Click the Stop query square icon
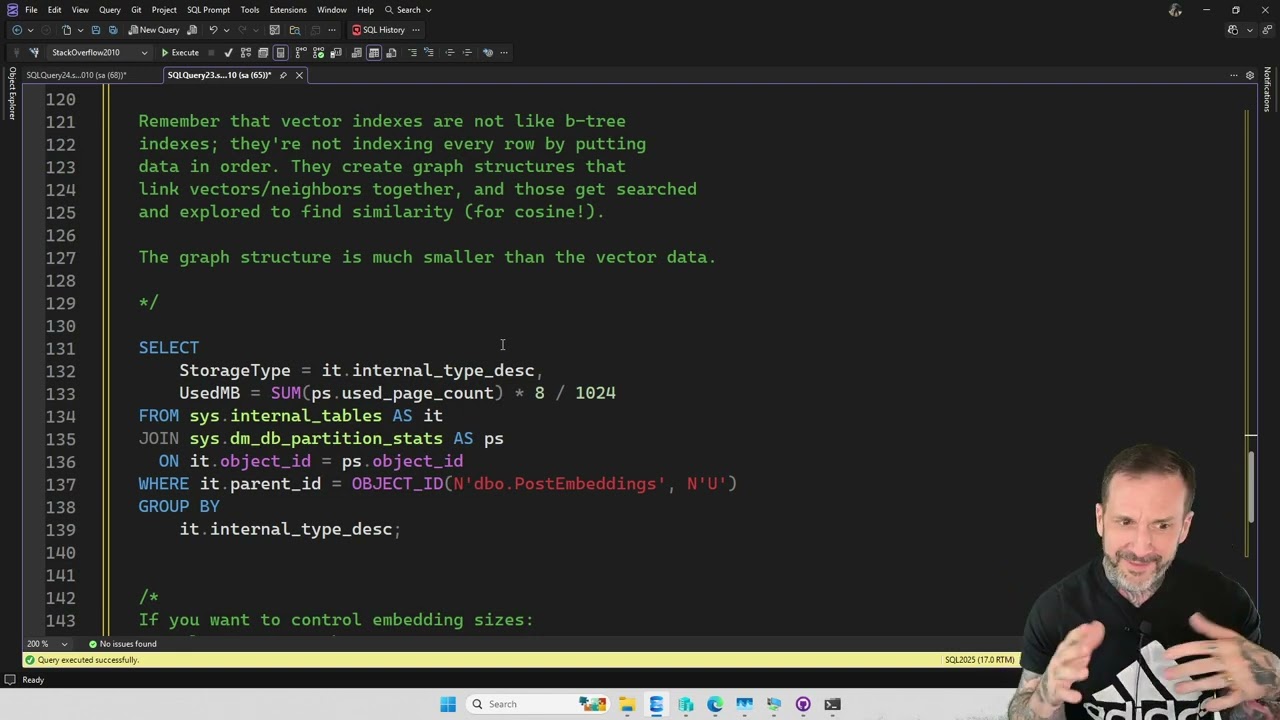Image resolution: width=1280 pixels, height=720 pixels. pos(211,52)
